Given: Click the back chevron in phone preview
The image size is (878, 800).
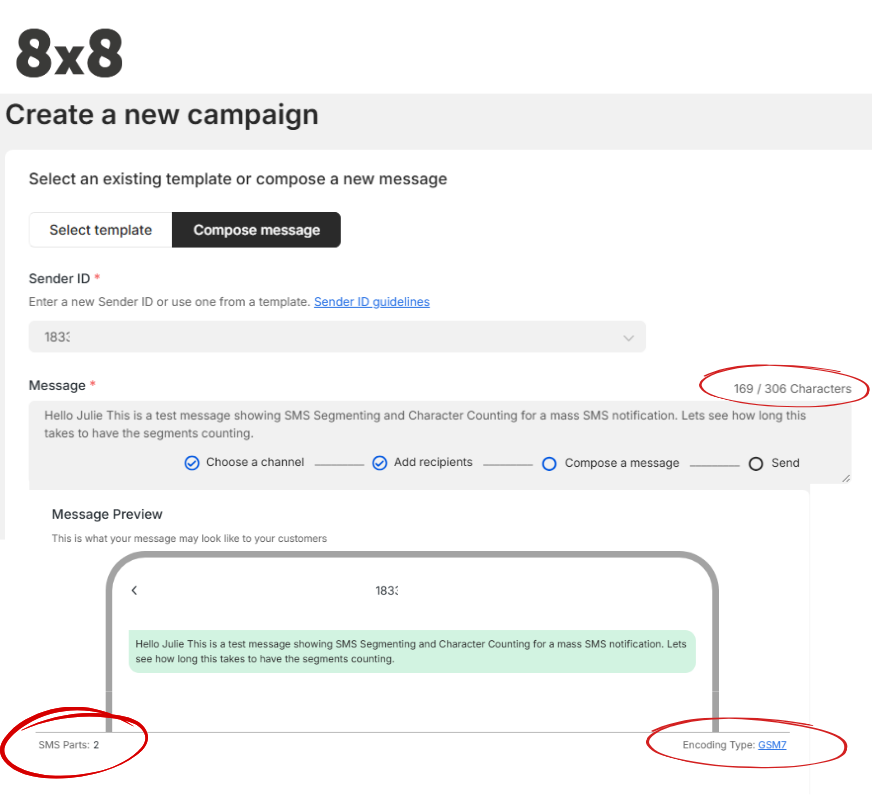Looking at the screenshot, I should click(x=134, y=590).
